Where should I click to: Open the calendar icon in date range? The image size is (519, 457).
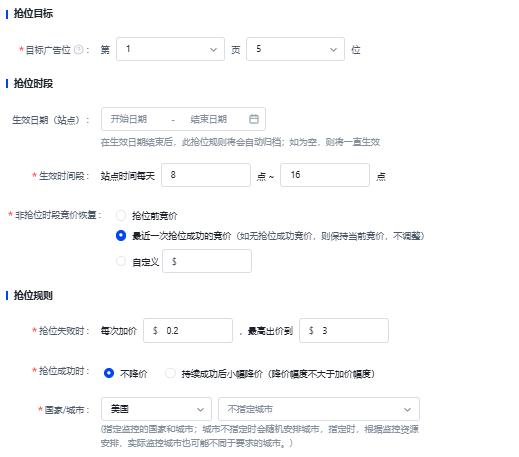(x=254, y=119)
